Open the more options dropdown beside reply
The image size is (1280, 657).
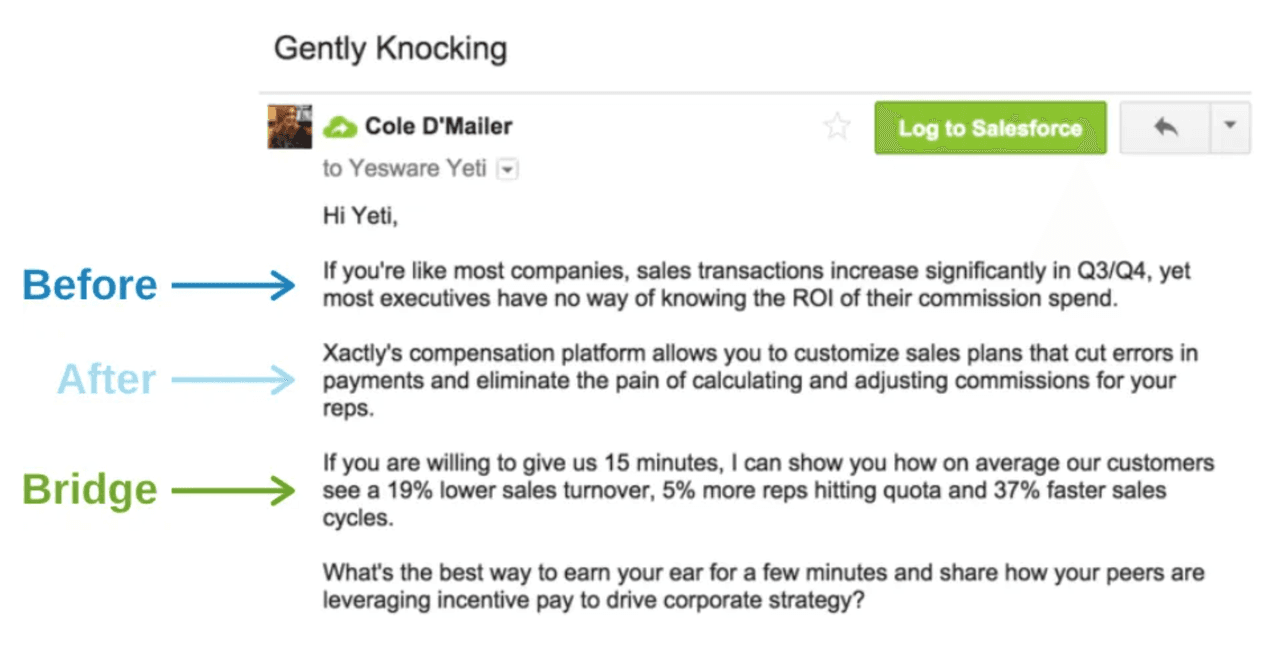1230,127
